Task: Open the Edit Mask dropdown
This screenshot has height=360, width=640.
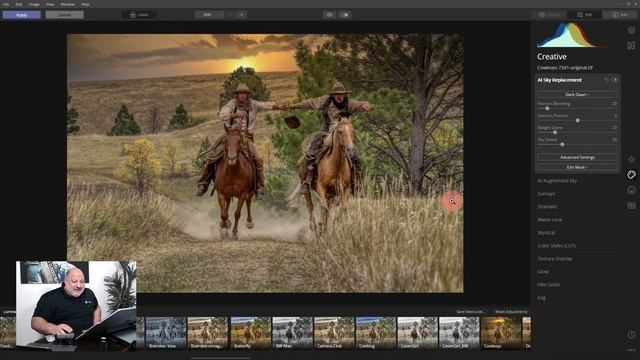Action: click(x=577, y=167)
